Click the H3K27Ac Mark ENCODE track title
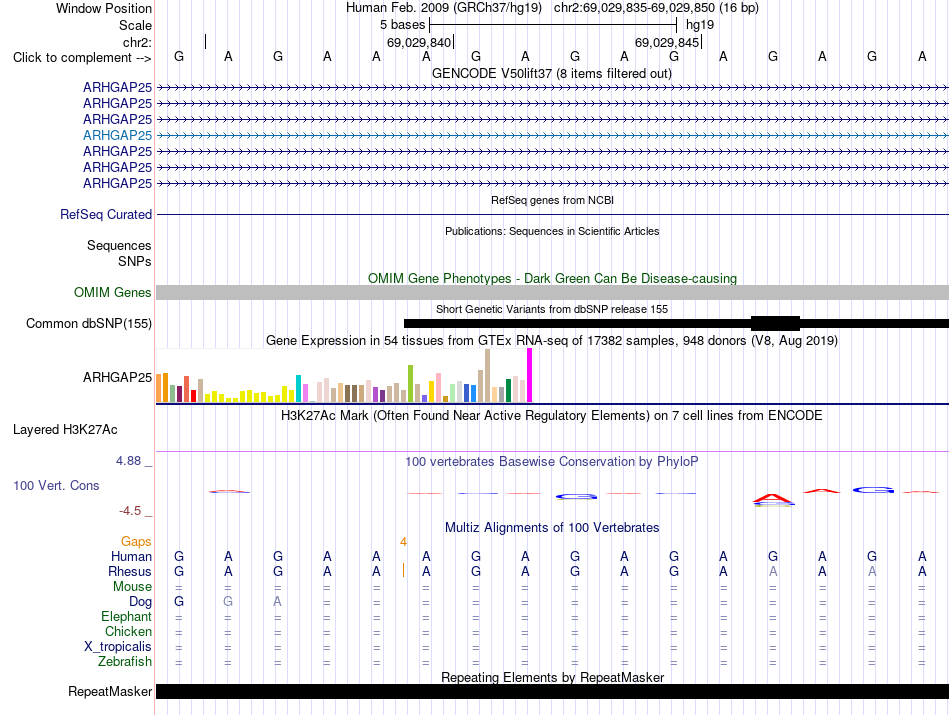The width and height of the screenshot is (950, 715). 552,416
